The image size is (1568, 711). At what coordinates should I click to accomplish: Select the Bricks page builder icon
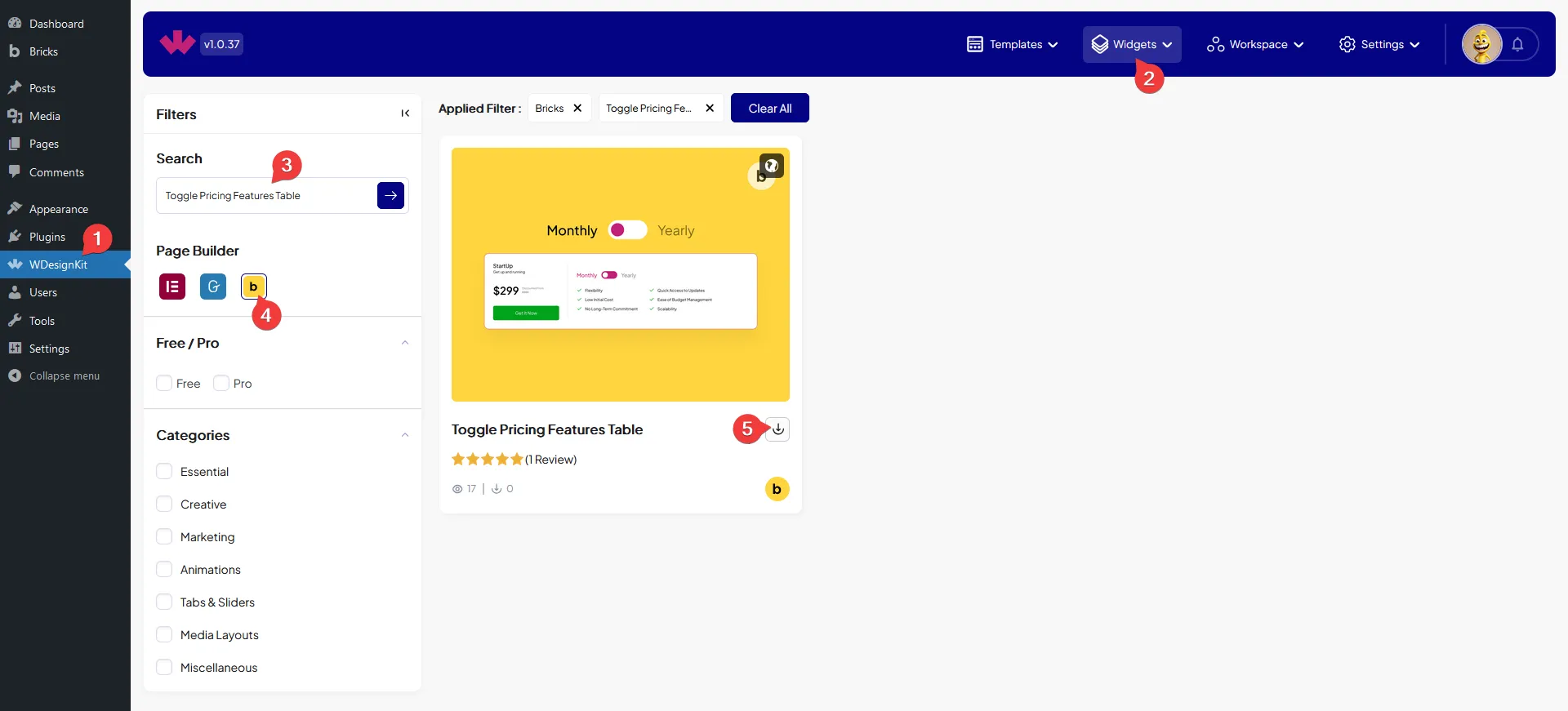253,287
